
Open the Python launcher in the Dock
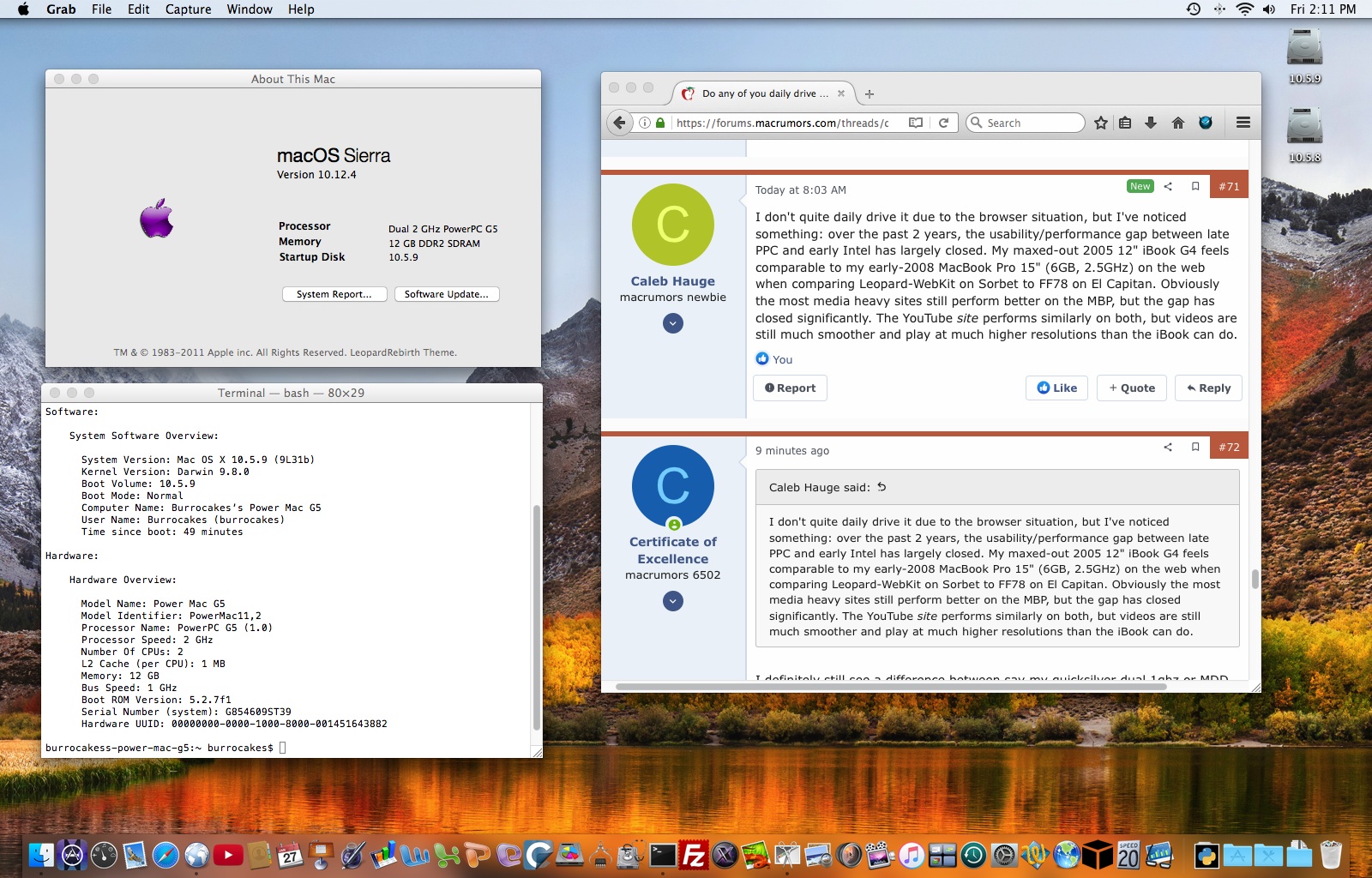(x=1207, y=855)
